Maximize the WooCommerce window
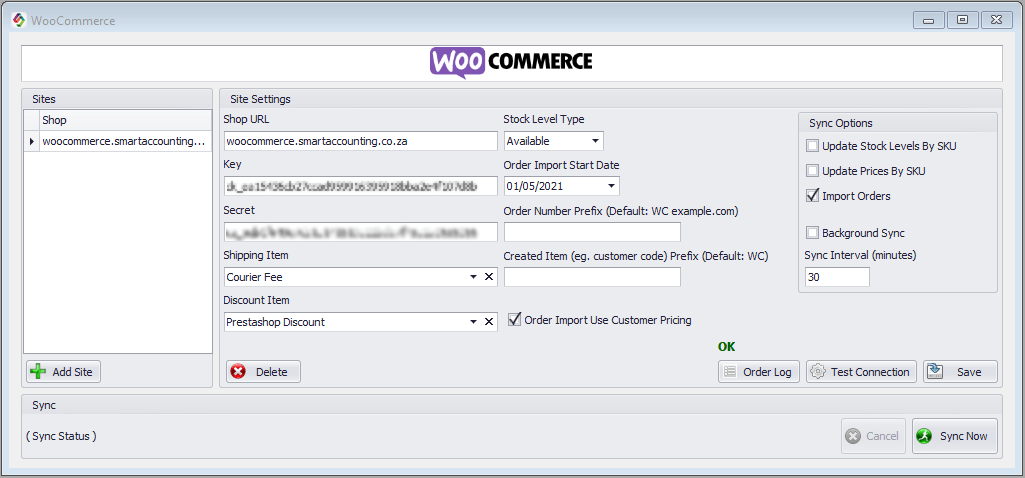 coord(962,20)
